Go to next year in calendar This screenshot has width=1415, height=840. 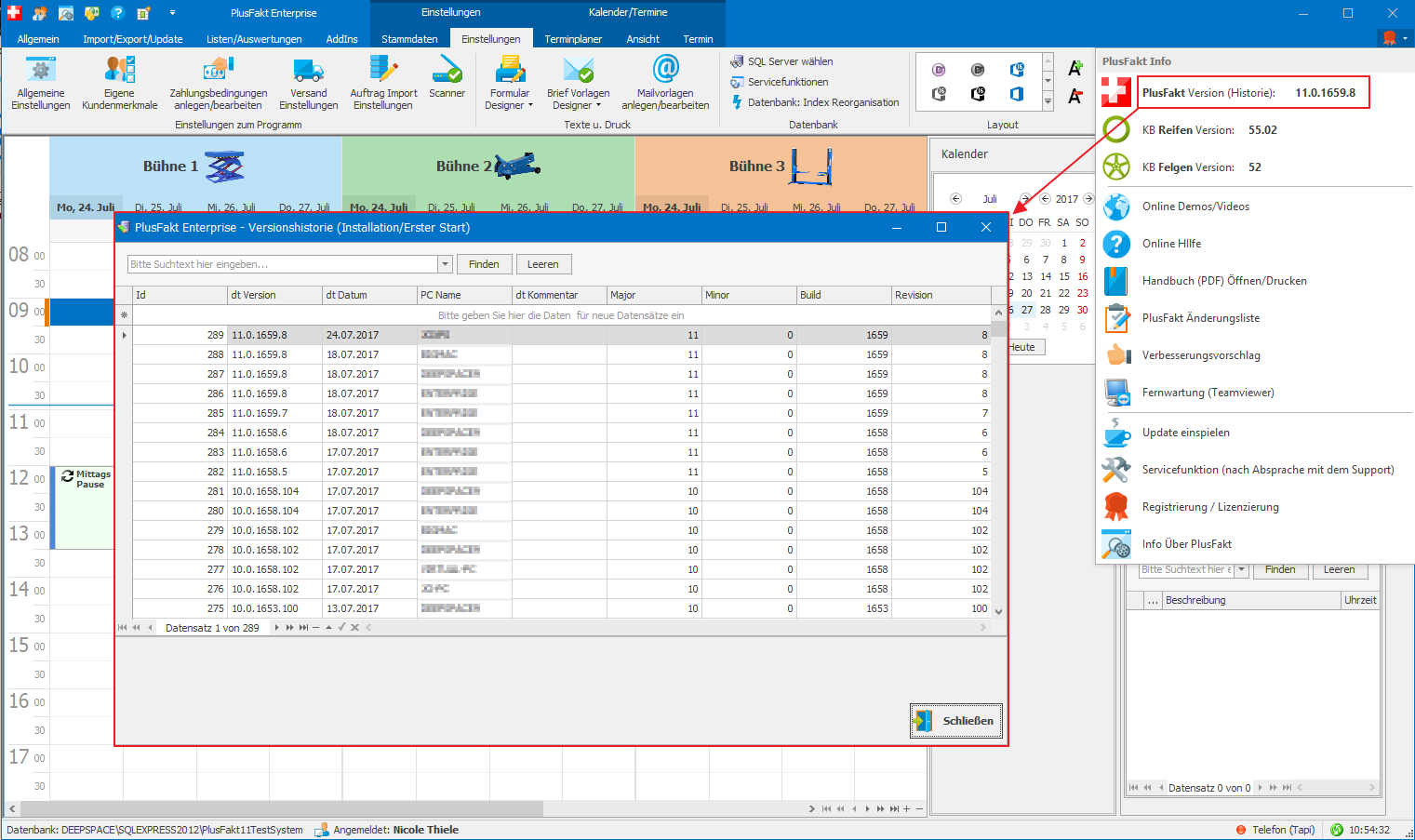[1088, 199]
